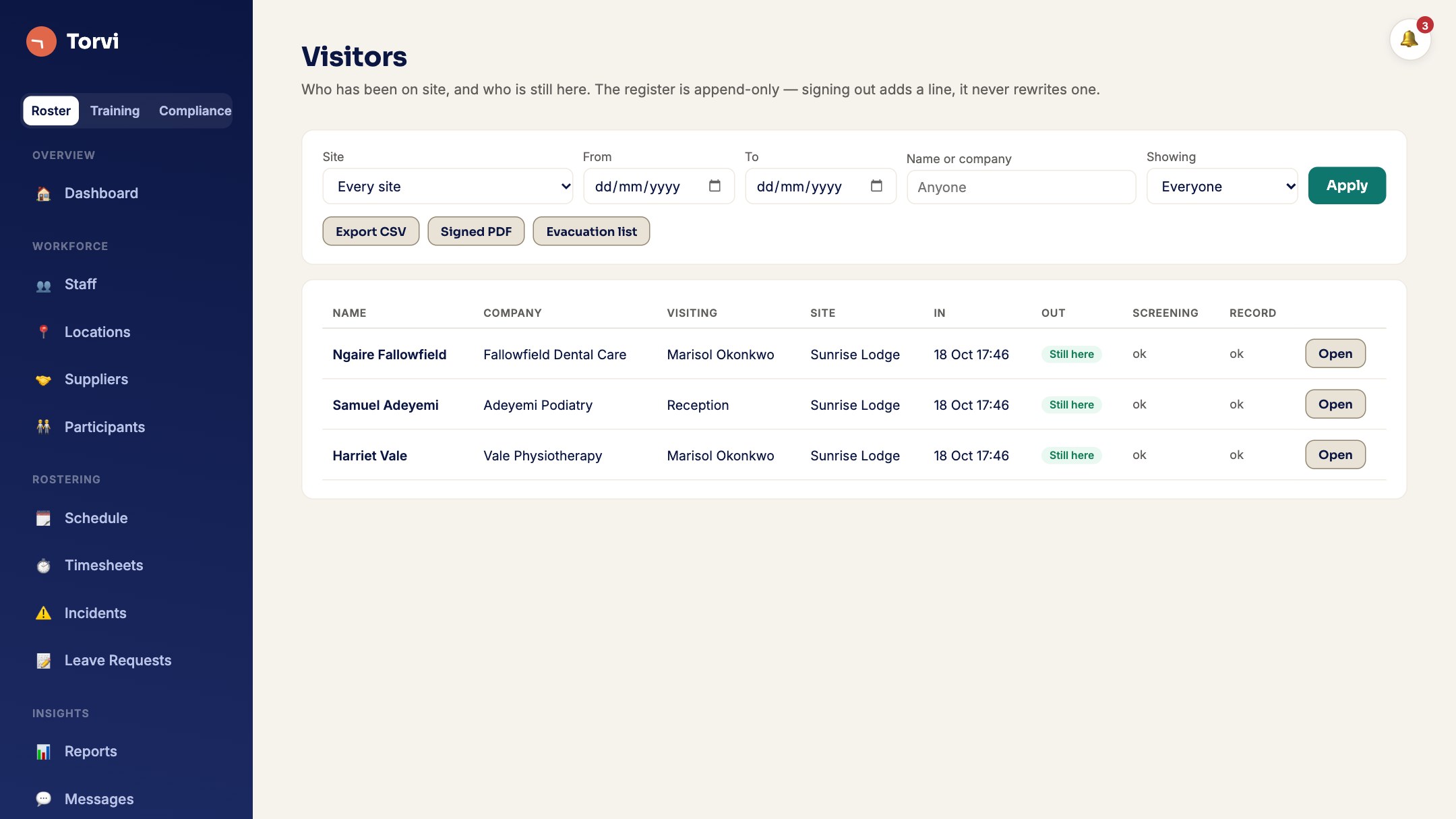Click Reception in the Visiting column
This screenshot has width=1456, height=819.
pos(698,405)
